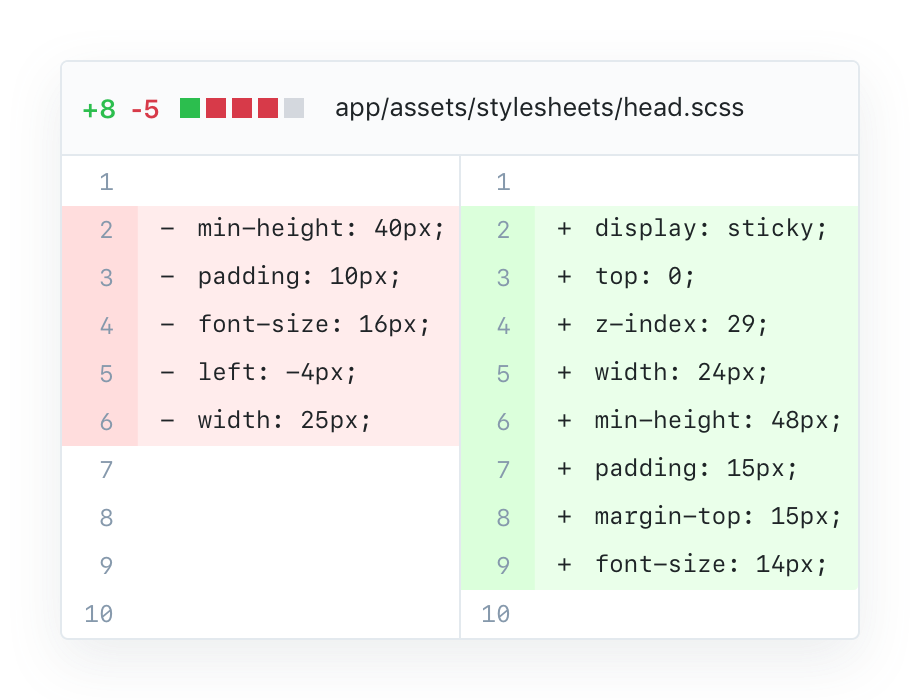Click the green diffstat square
The height and width of the screenshot is (700, 920).
click(x=190, y=108)
